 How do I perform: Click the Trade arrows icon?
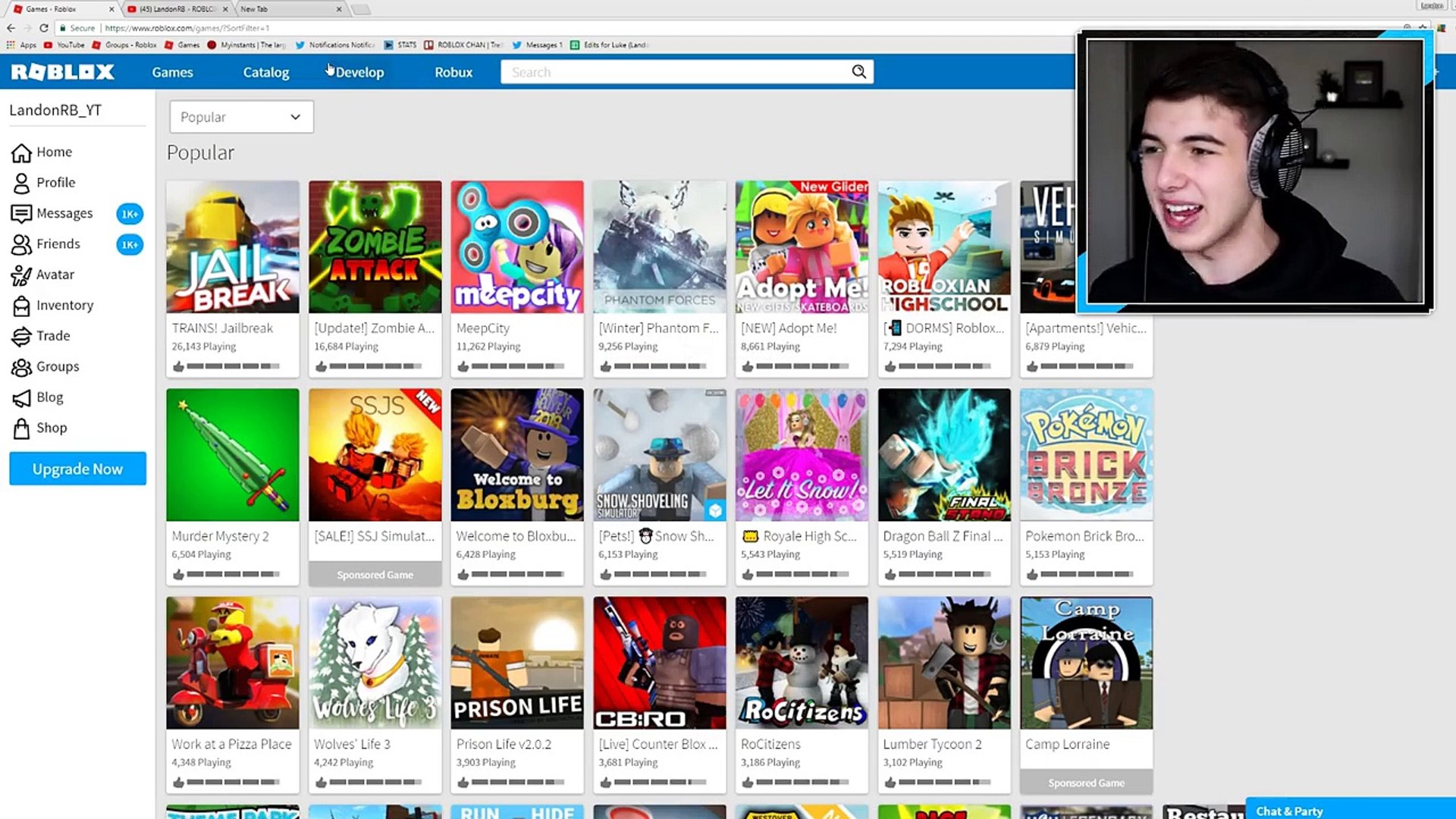[21, 336]
